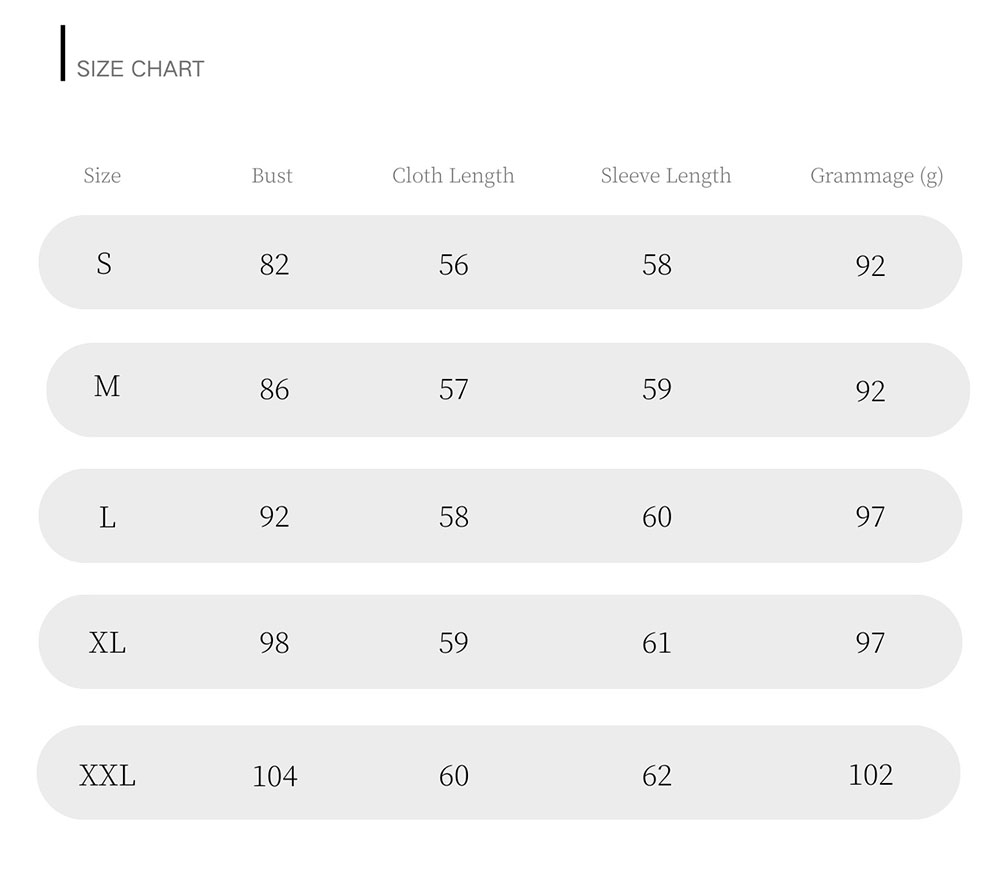The width and height of the screenshot is (1001, 890).
Task: Click bust value 104 in XXL row
Action: pos(275,776)
